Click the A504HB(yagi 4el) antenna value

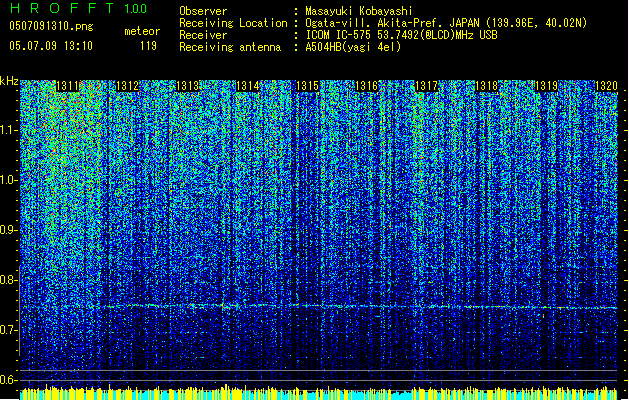tap(353, 47)
